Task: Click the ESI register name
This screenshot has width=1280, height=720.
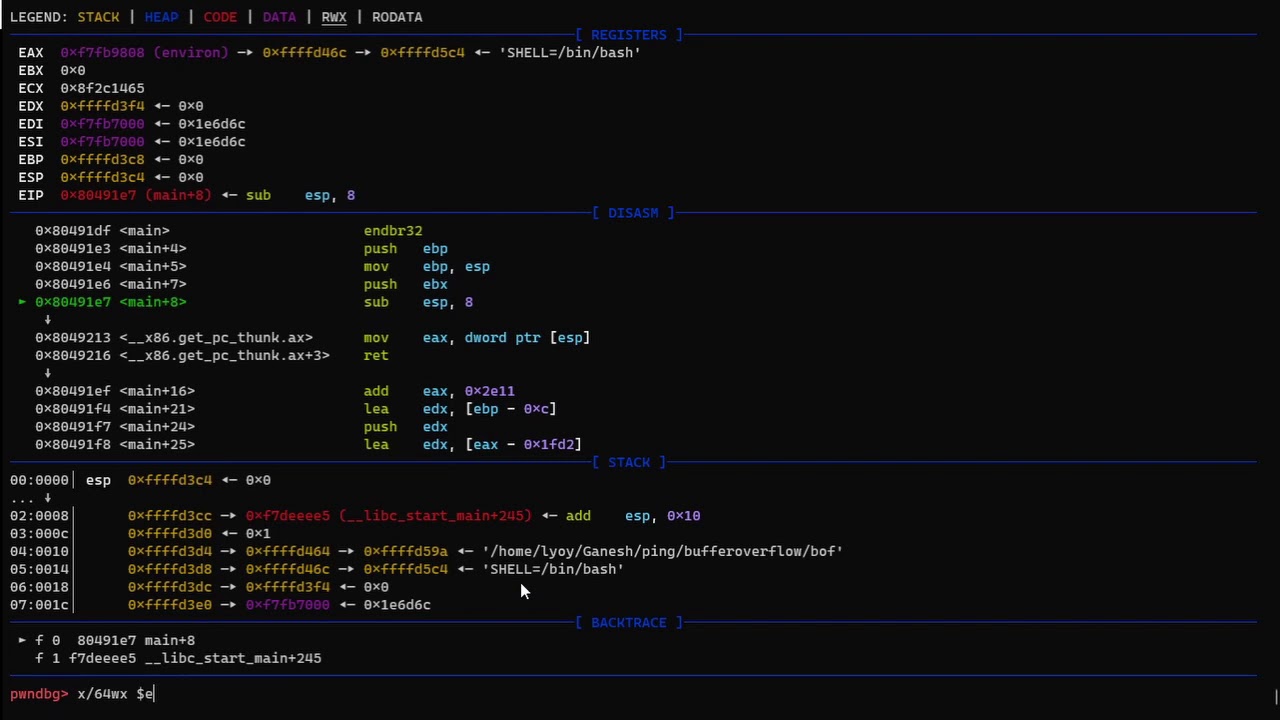Action: click(31, 142)
